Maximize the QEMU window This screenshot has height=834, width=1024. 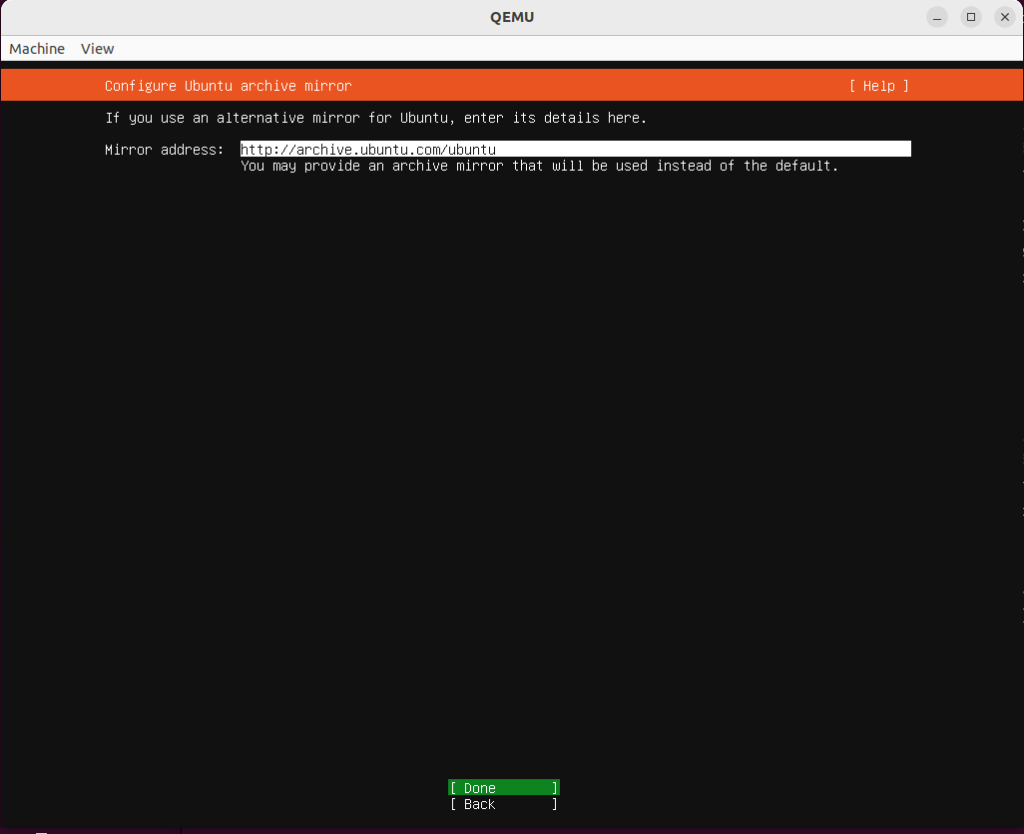[971, 17]
